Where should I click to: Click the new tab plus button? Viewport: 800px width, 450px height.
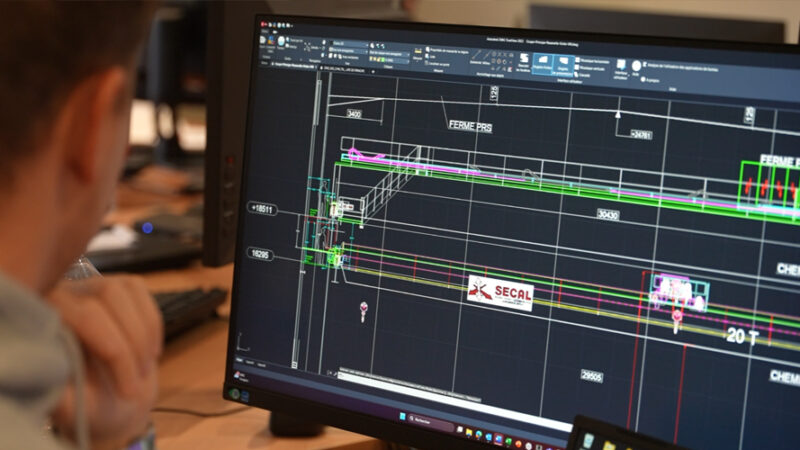point(374,71)
